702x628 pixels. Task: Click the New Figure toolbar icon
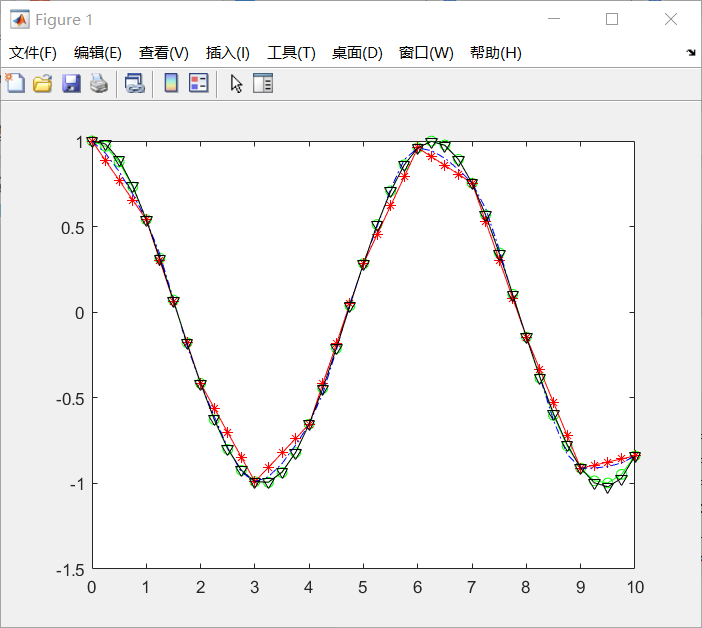coord(16,83)
